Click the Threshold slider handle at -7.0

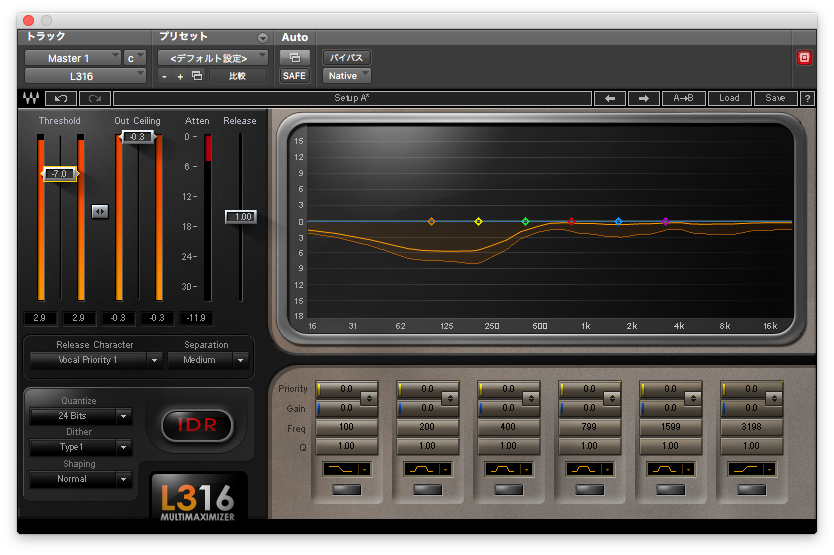(60, 174)
